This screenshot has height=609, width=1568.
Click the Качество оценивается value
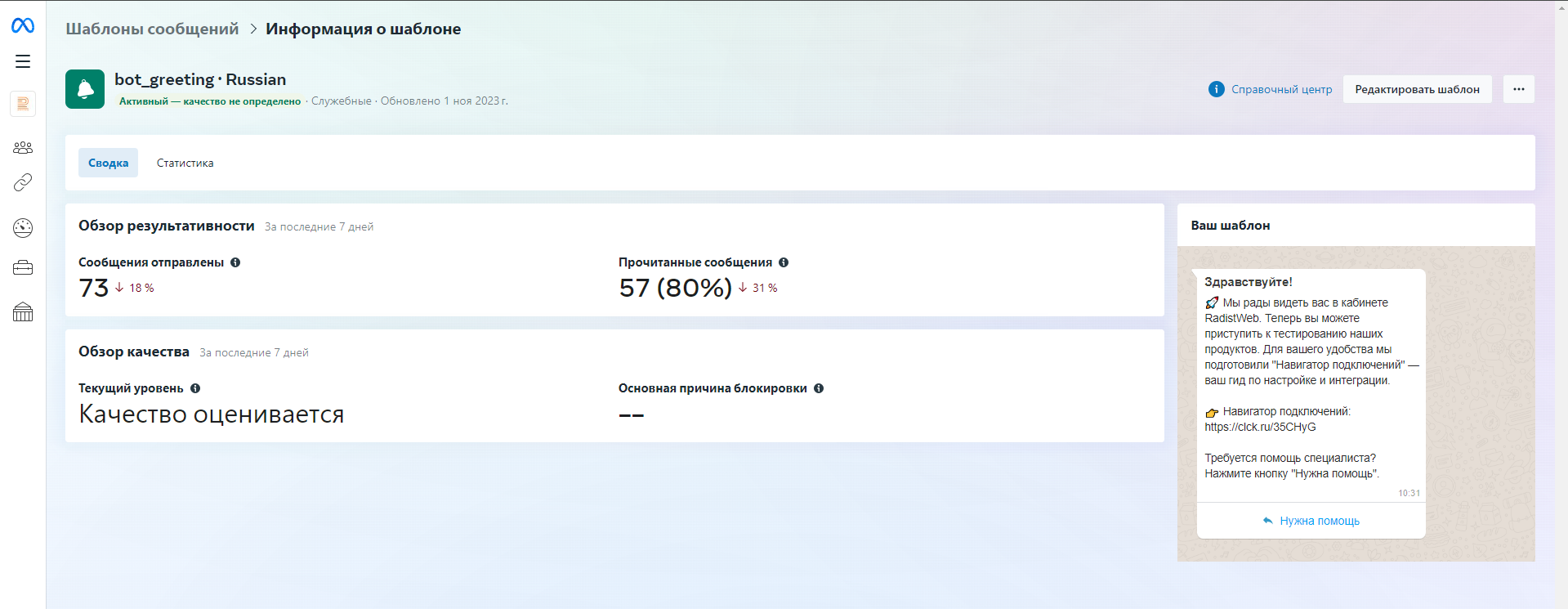tap(212, 414)
